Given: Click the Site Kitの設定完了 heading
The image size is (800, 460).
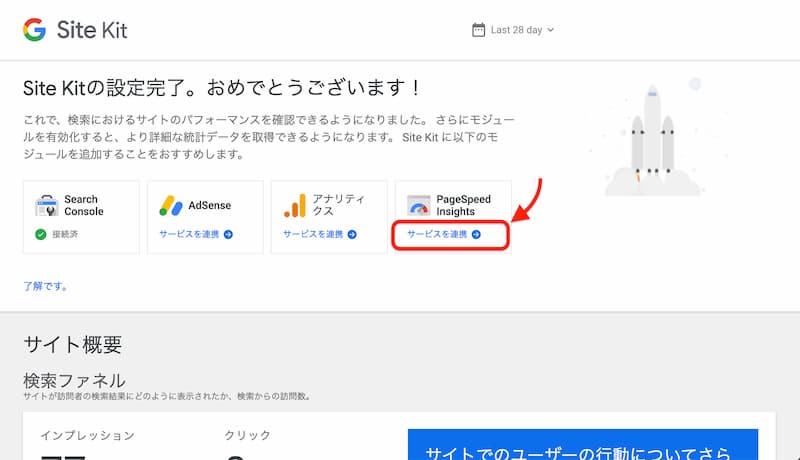Looking at the screenshot, I should tap(221, 88).
